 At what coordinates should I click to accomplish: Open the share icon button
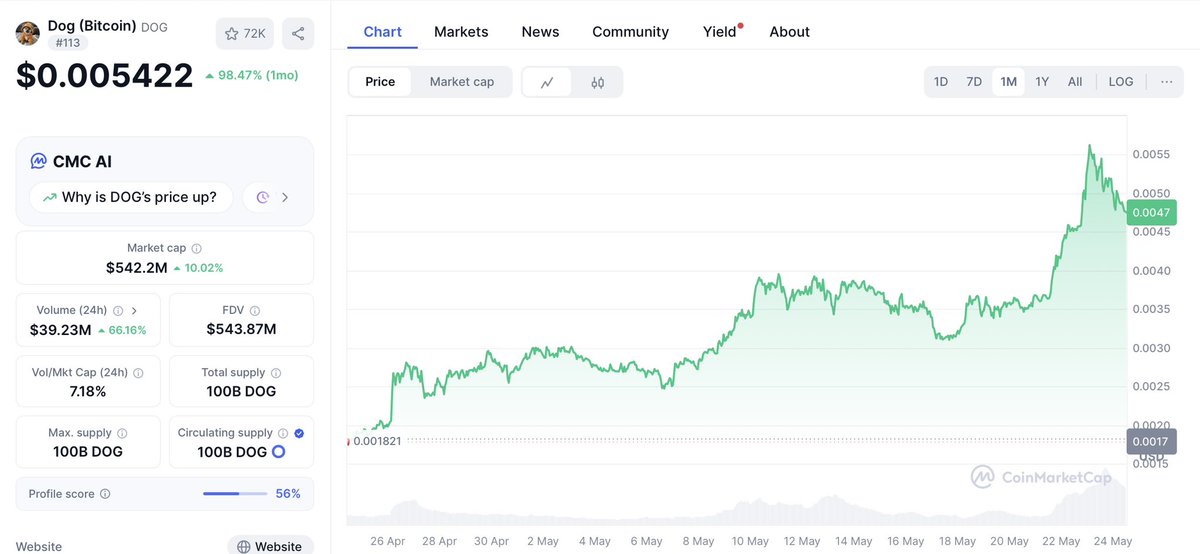point(298,33)
